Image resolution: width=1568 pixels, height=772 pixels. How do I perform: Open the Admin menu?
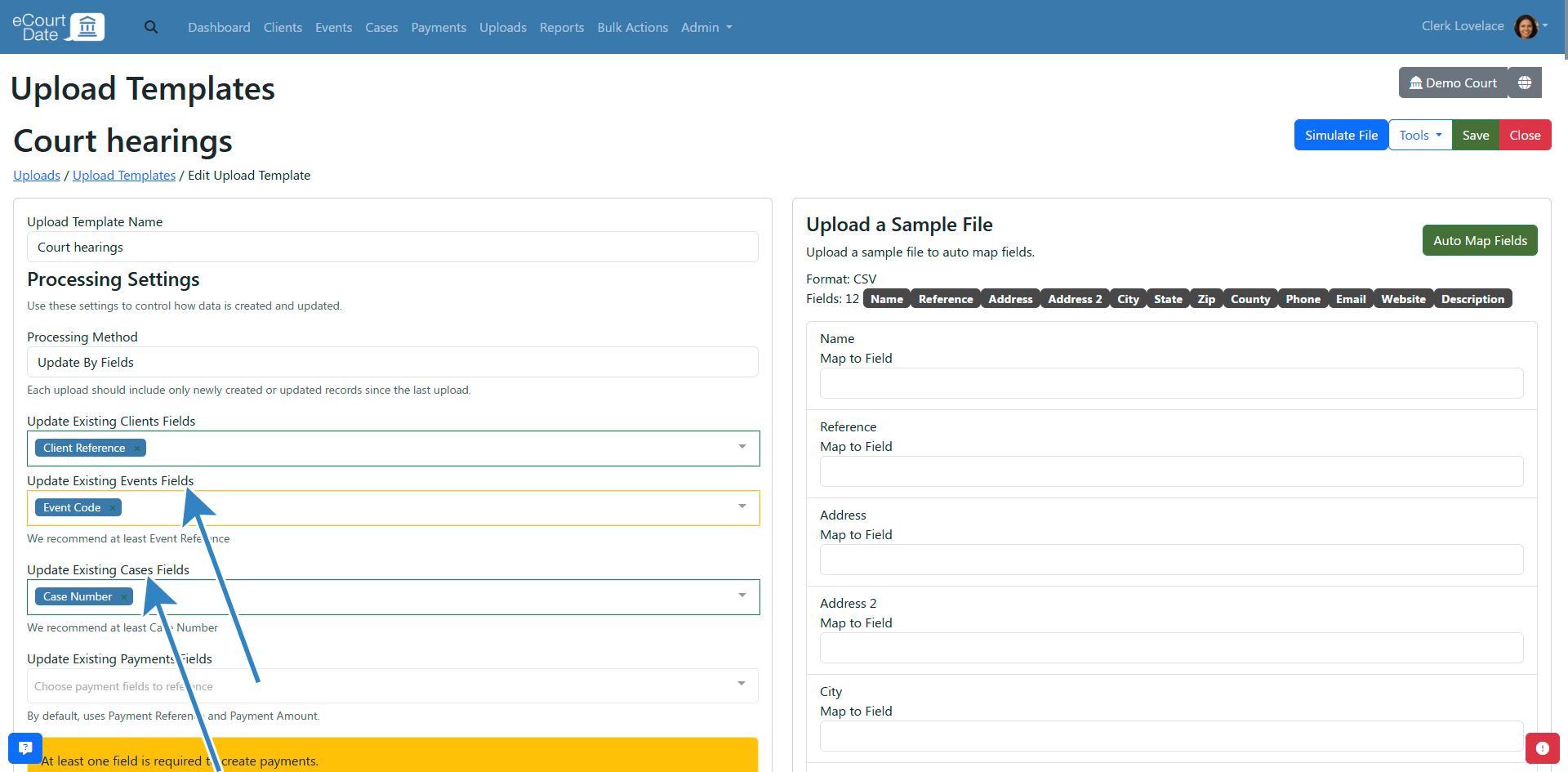[706, 27]
